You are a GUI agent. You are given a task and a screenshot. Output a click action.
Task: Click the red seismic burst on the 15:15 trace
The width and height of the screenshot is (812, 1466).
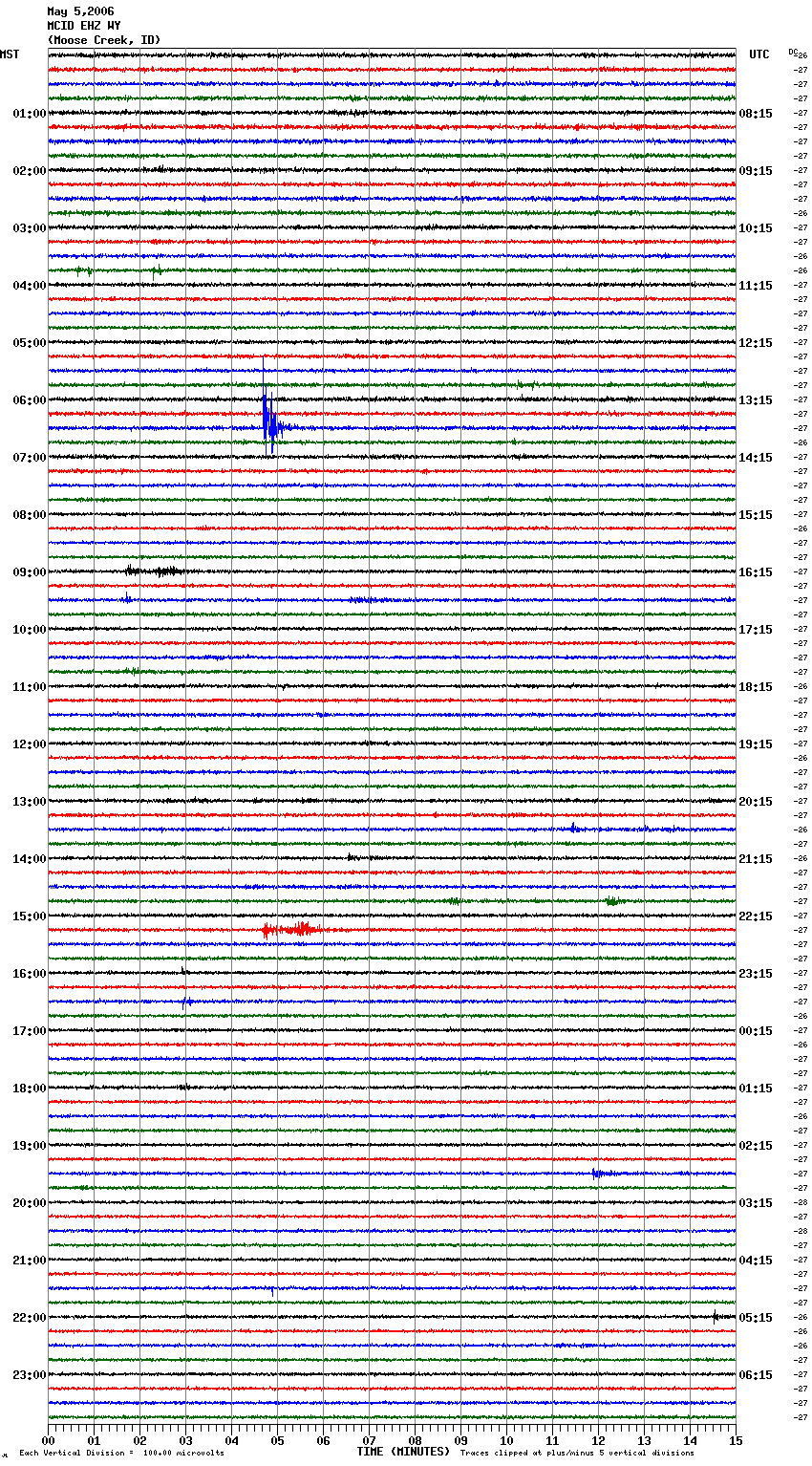[x=292, y=929]
